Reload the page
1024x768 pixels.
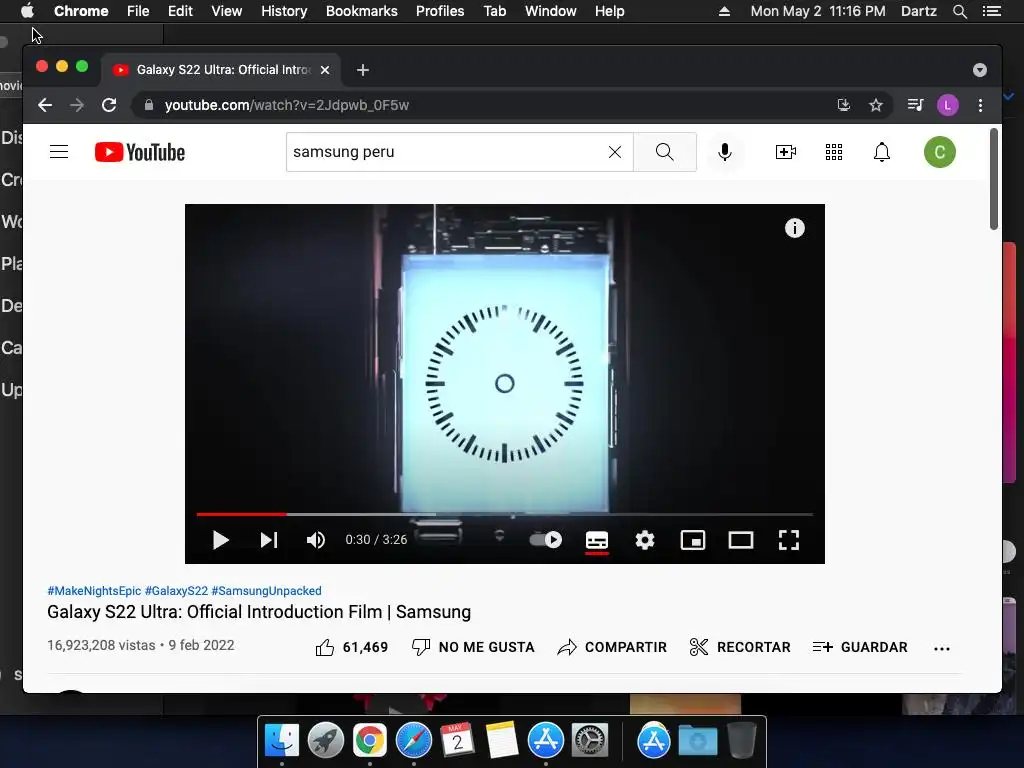pos(109,105)
